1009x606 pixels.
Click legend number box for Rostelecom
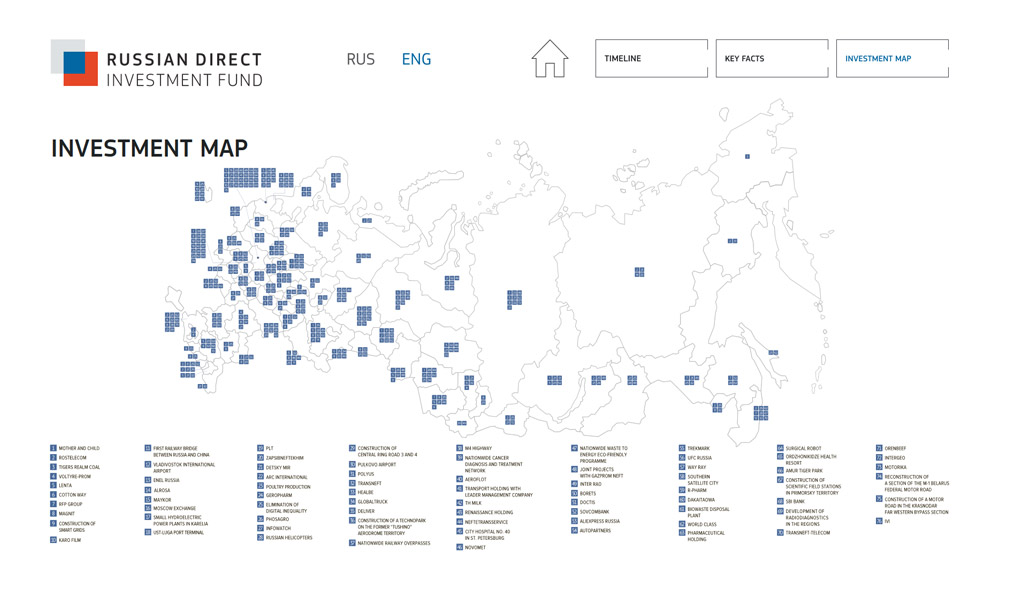[53, 457]
